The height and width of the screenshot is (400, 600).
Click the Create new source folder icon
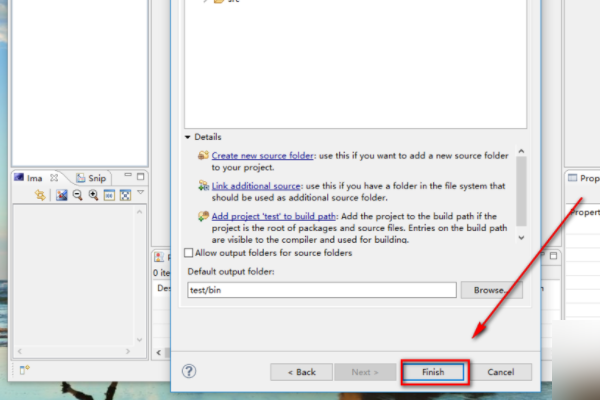[x=203, y=155]
